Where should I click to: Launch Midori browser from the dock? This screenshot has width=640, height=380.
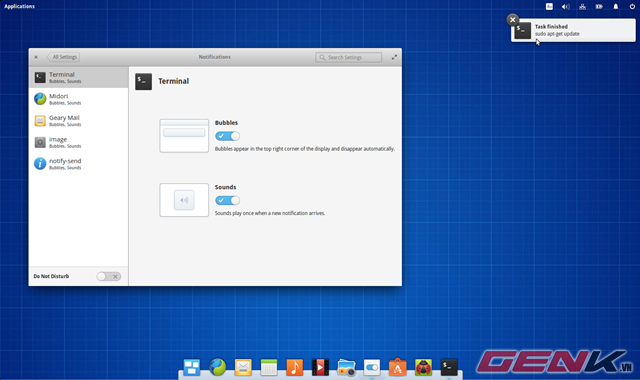click(218, 367)
